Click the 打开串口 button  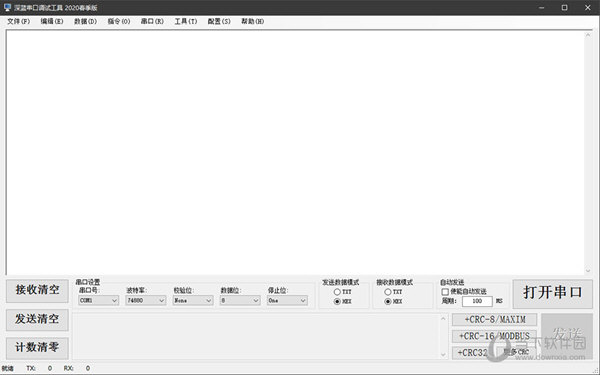coord(553,293)
